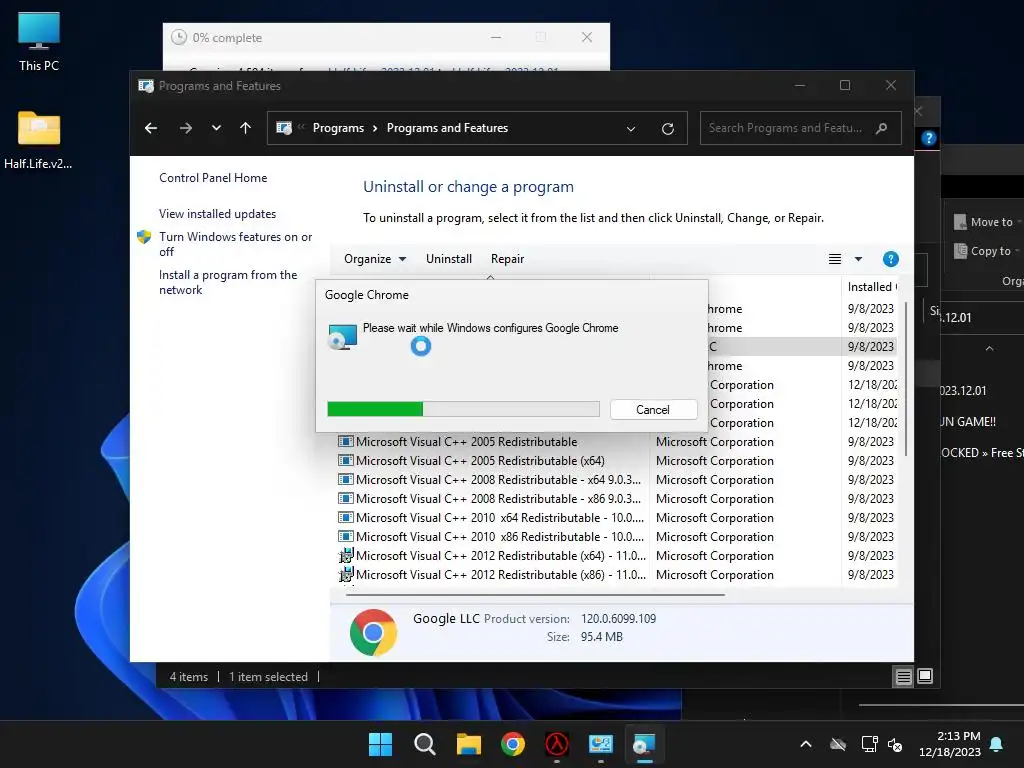The height and width of the screenshot is (768, 1024).
Task: Collapse chevron in background Explorer pane
Action: click(989, 349)
